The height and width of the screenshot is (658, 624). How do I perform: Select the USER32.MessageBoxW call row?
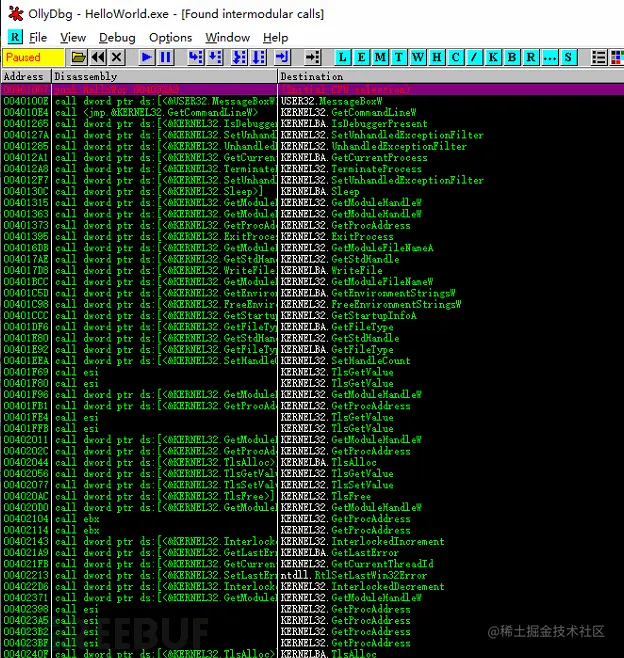click(313, 101)
